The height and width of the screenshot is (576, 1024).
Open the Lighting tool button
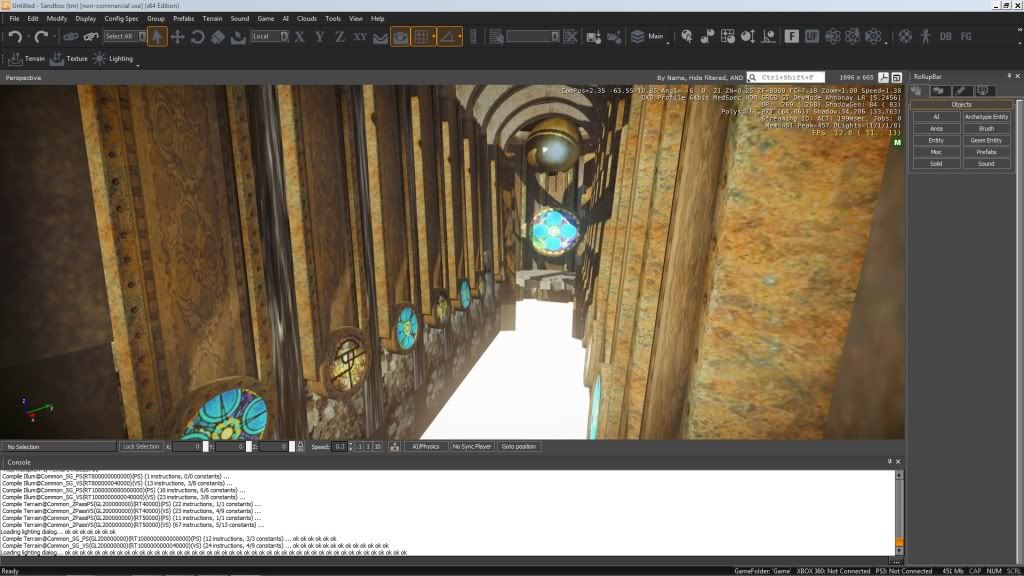(113, 59)
